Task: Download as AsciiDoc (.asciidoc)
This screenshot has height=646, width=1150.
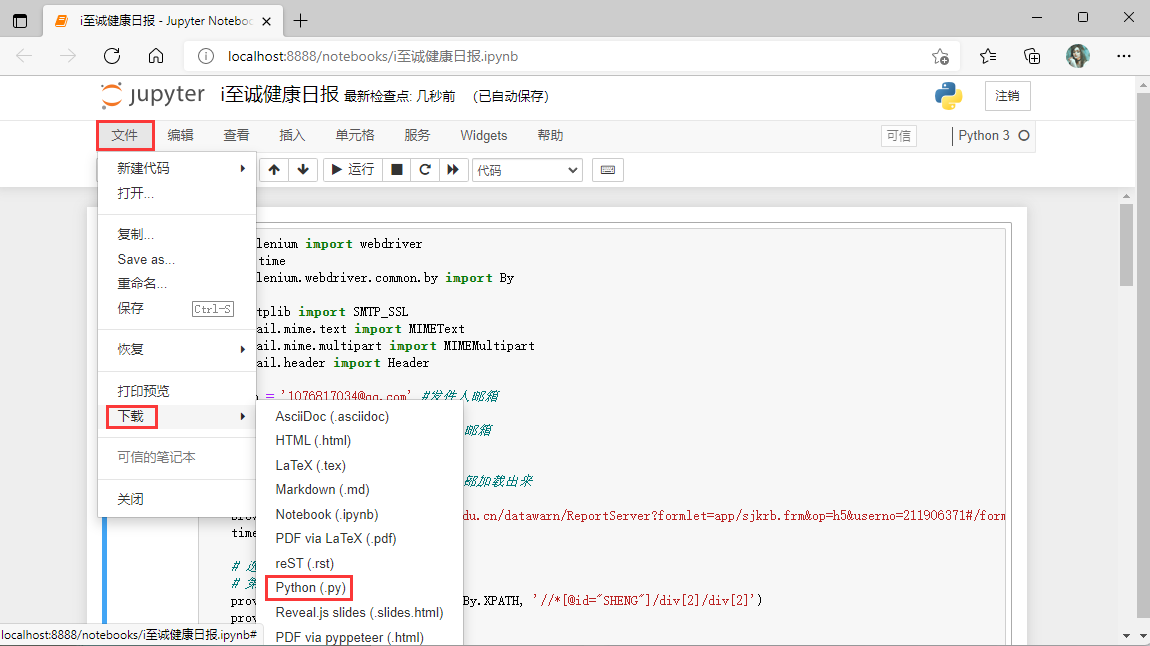Action: point(360,416)
